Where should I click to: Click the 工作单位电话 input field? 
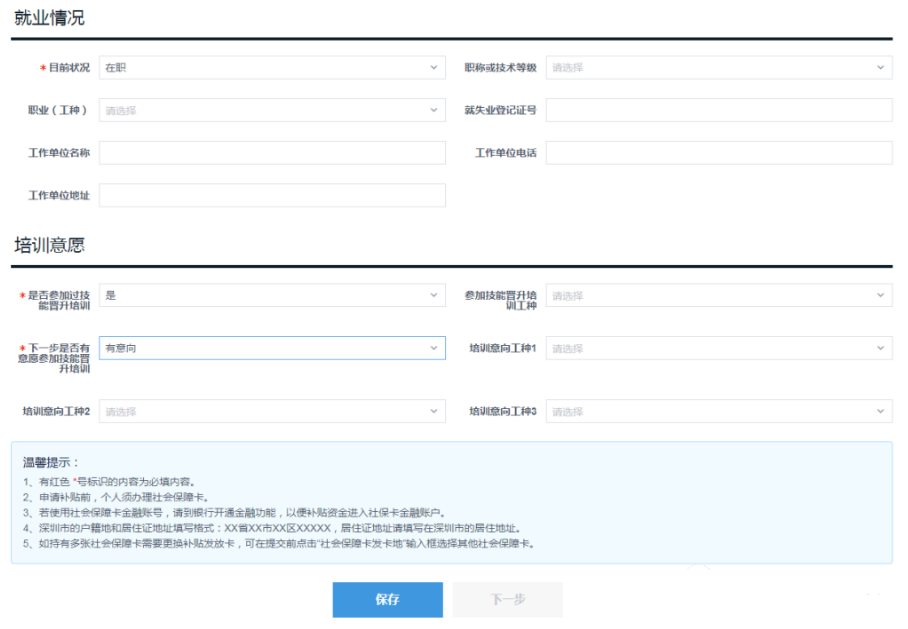tap(720, 152)
